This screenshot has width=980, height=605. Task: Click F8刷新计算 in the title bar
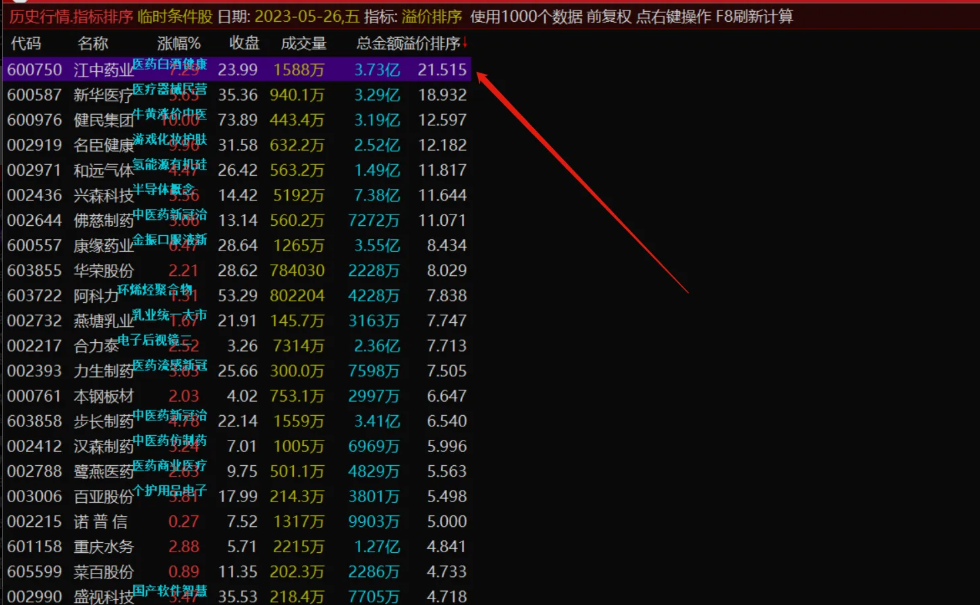pyautogui.click(x=754, y=17)
